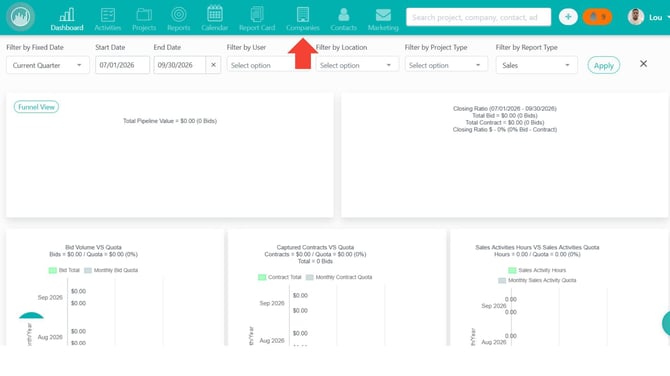Close the filter bar with X
The height and width of the screenshot is (376, 670).
[644, 64]
